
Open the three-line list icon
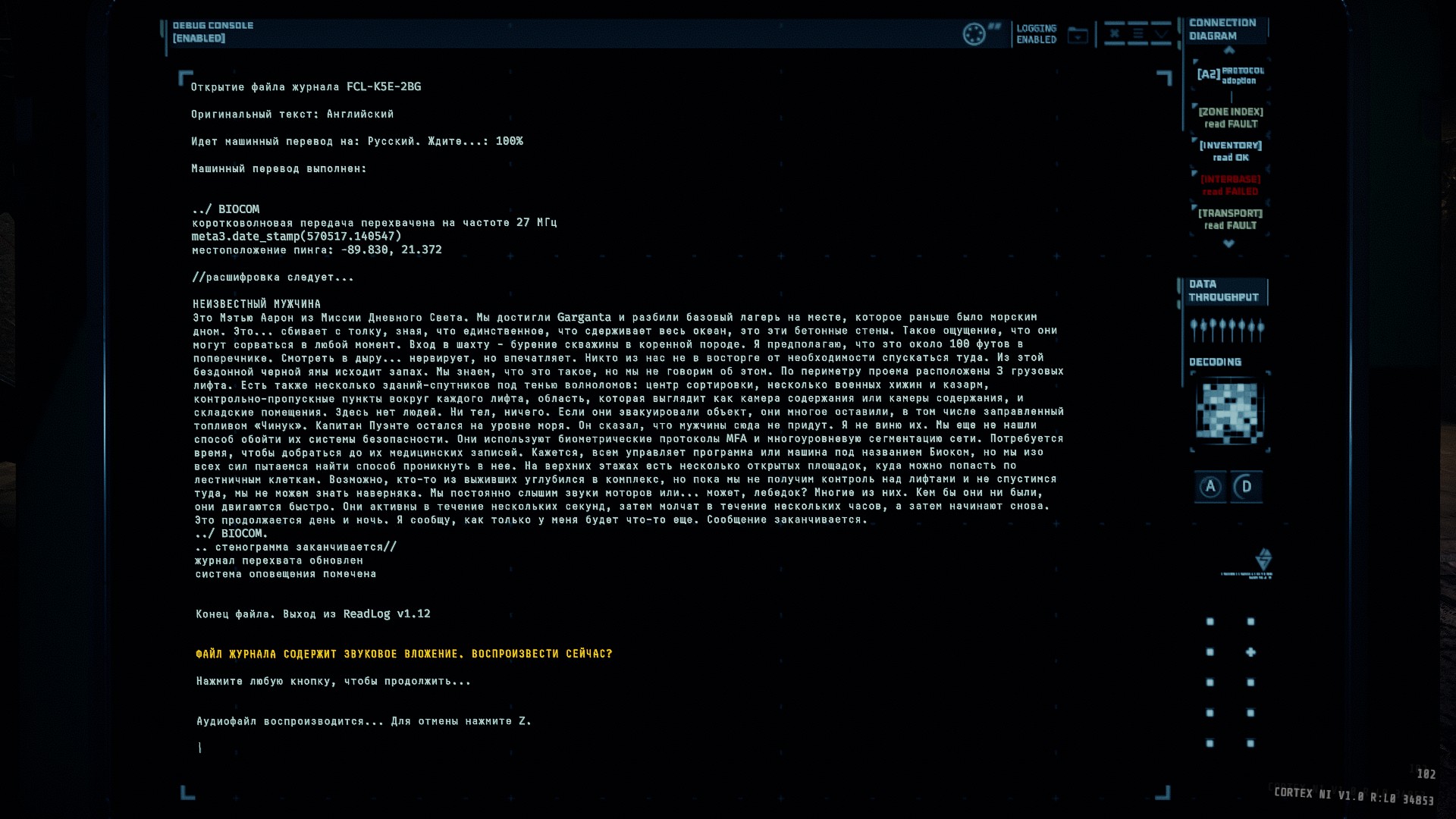pyautogui.click(x=1137, y=33)
